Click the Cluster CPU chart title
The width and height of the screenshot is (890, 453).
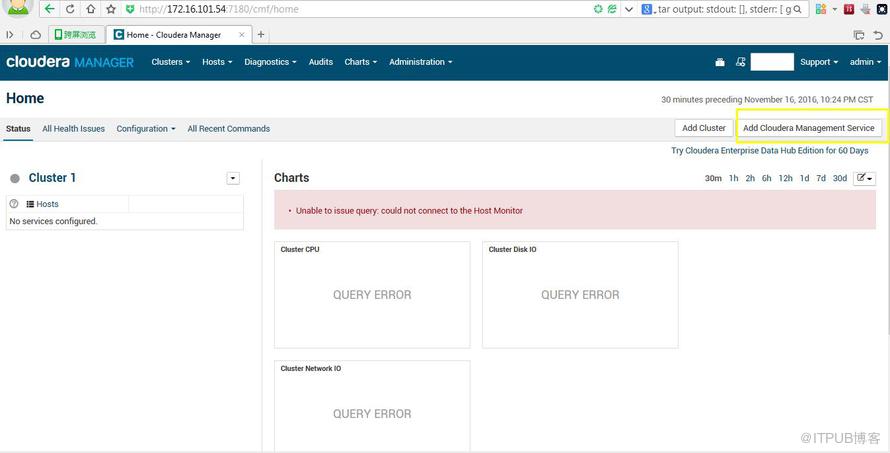click(300, 250)
